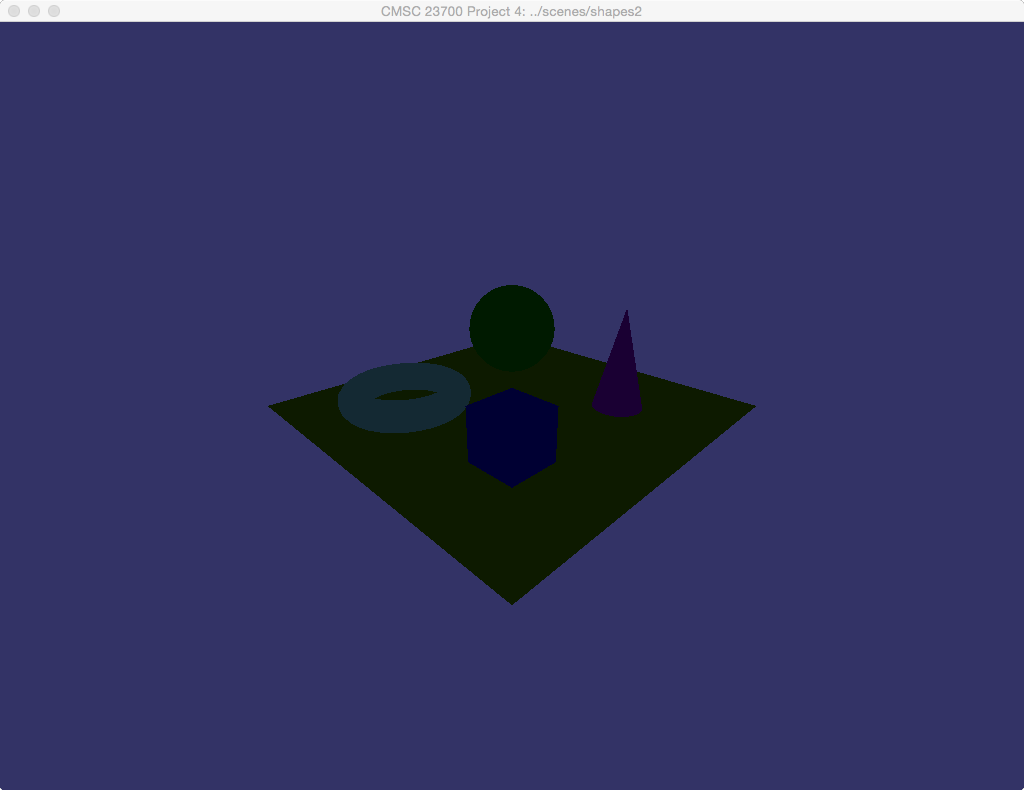Click the dark green sphere
Image resolution: width=1024 pixels, height=790 pixels.
[512, 328]
